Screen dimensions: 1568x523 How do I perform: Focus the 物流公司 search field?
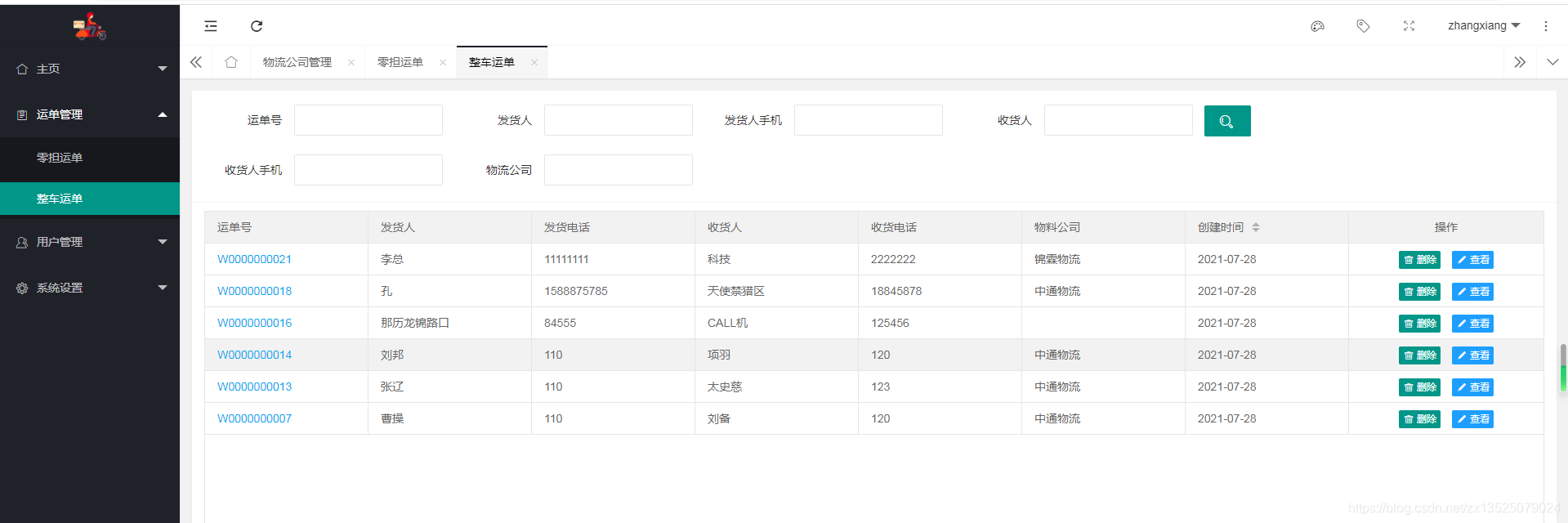pyautogui.click(x=619, y=170)
